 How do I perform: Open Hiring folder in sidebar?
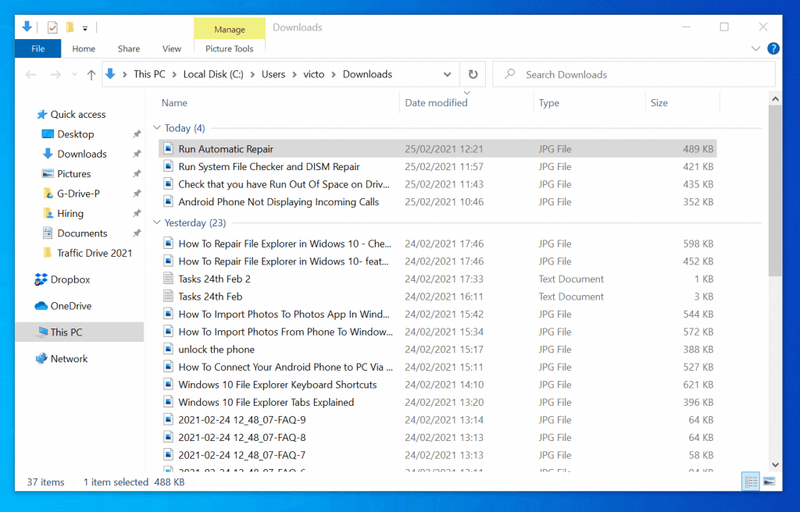point(70,214)
